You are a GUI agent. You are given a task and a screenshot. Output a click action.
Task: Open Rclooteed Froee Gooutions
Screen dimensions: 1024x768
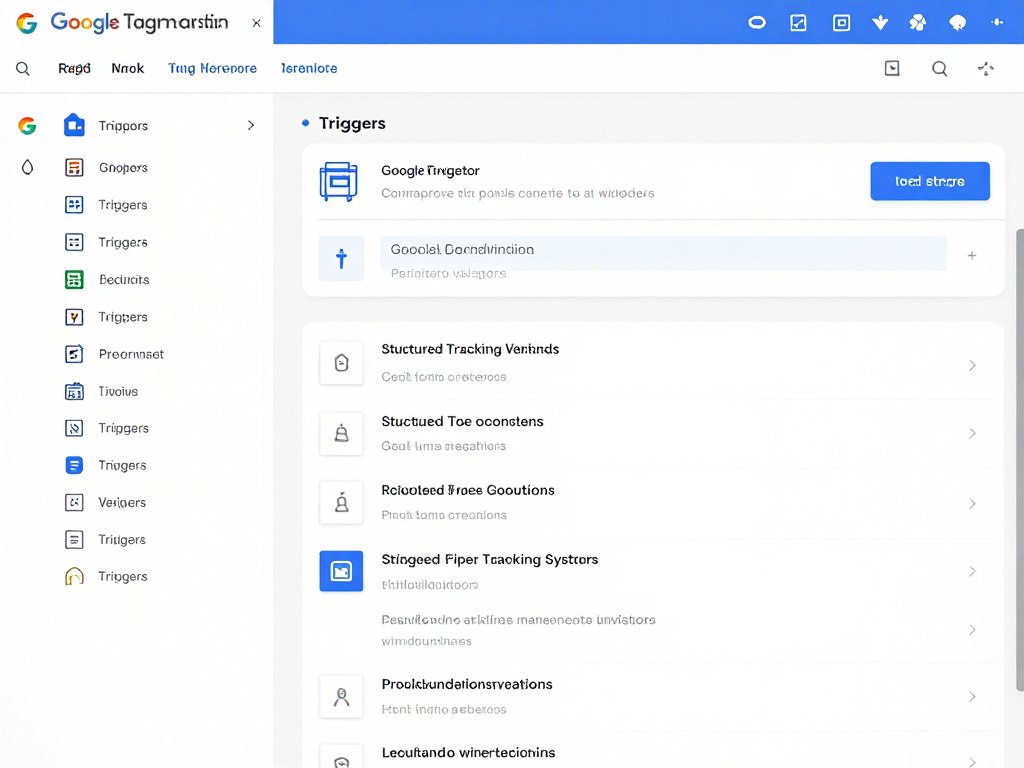coord(655,502)
